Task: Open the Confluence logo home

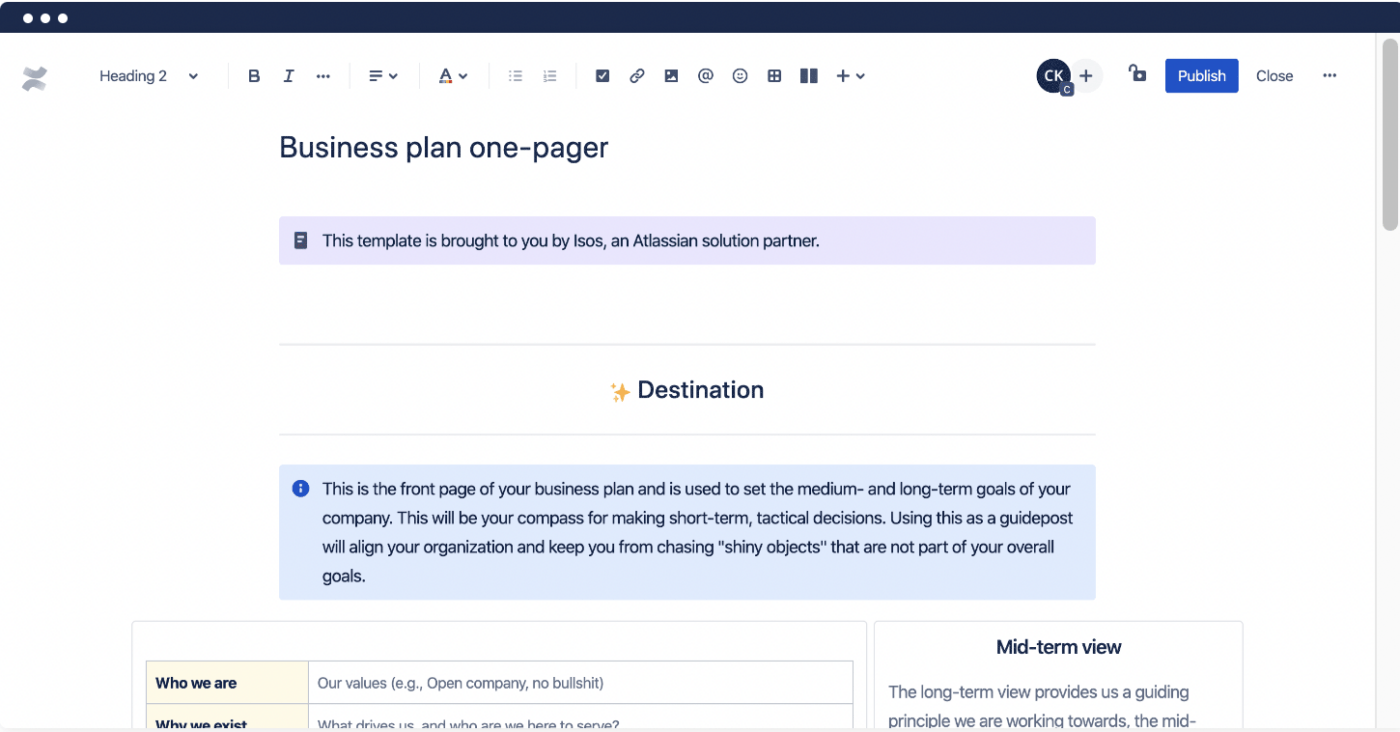Action: [35, 77]
